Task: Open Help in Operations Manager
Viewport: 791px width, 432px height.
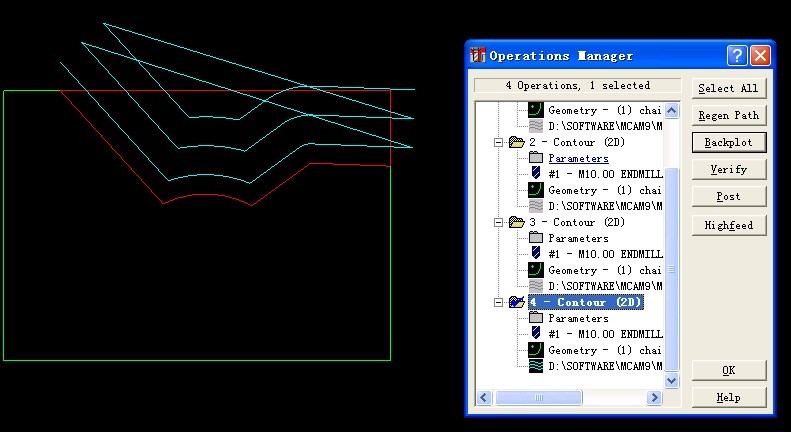Action: (728, 398)
